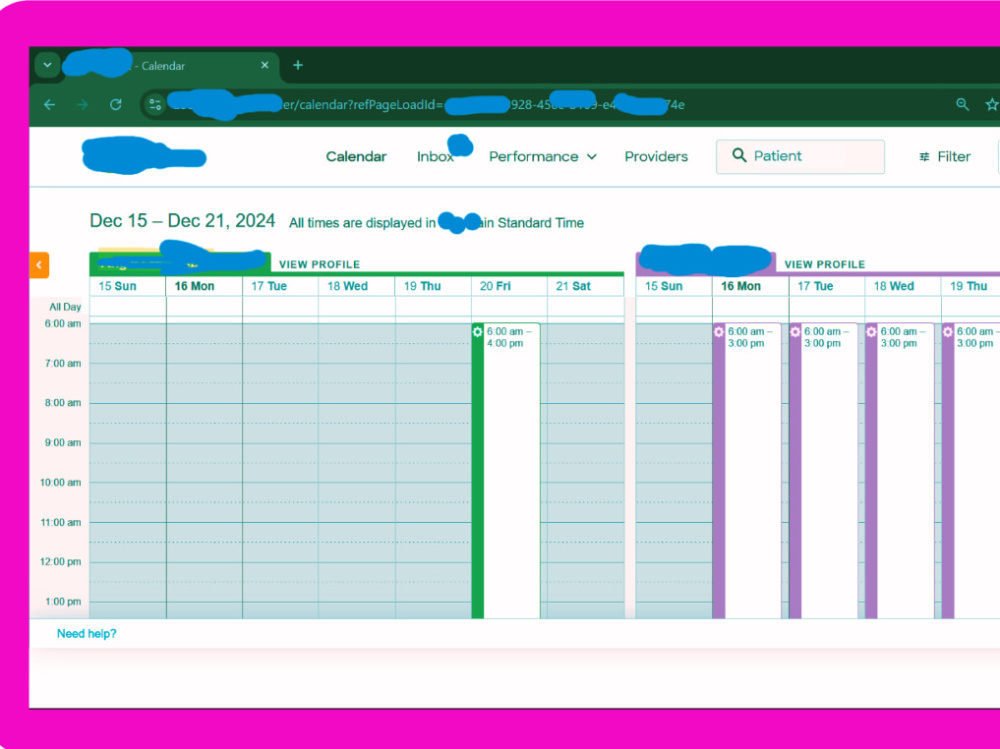Click gear icon on purple 18 Wed shift
The width and height of the screenshot is (1000, 749).
tap(871, 332)
